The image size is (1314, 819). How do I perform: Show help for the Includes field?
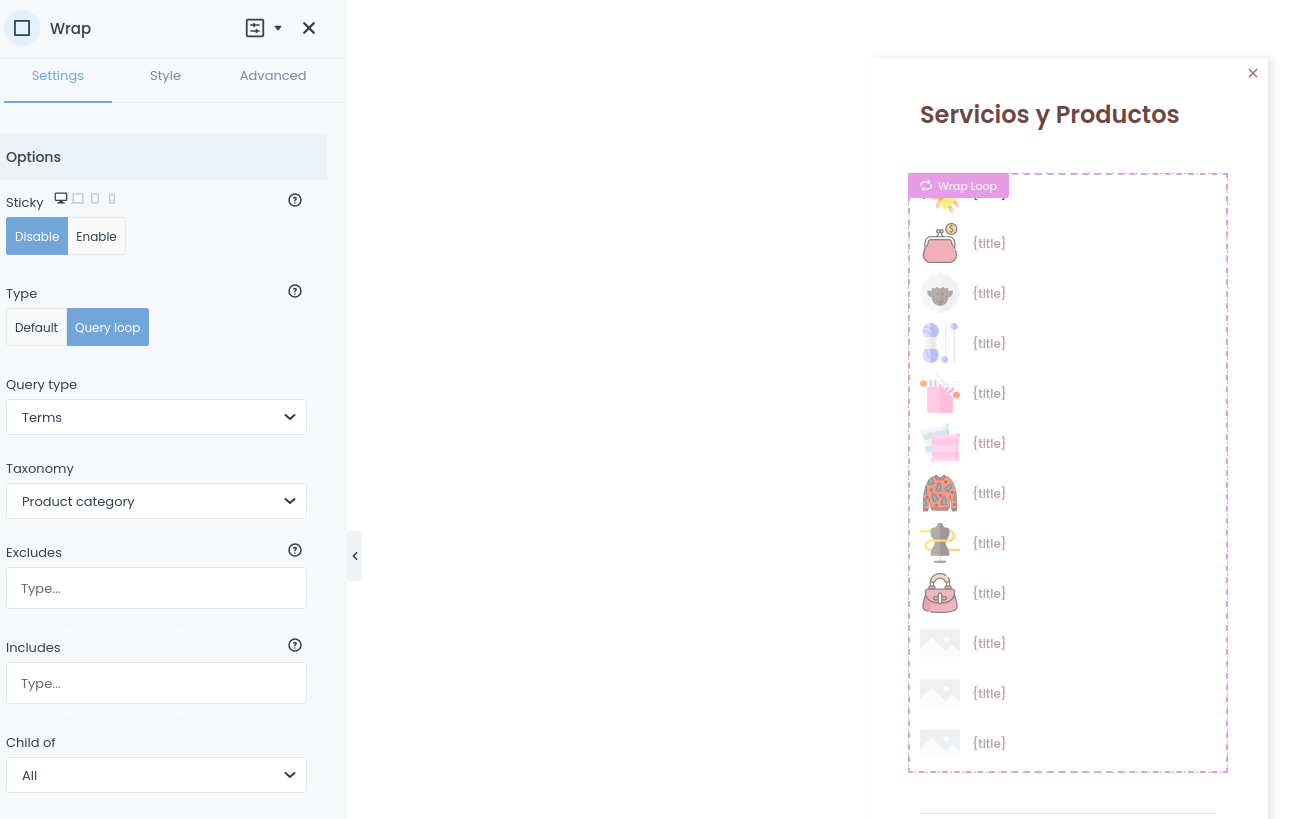point(295,645)
